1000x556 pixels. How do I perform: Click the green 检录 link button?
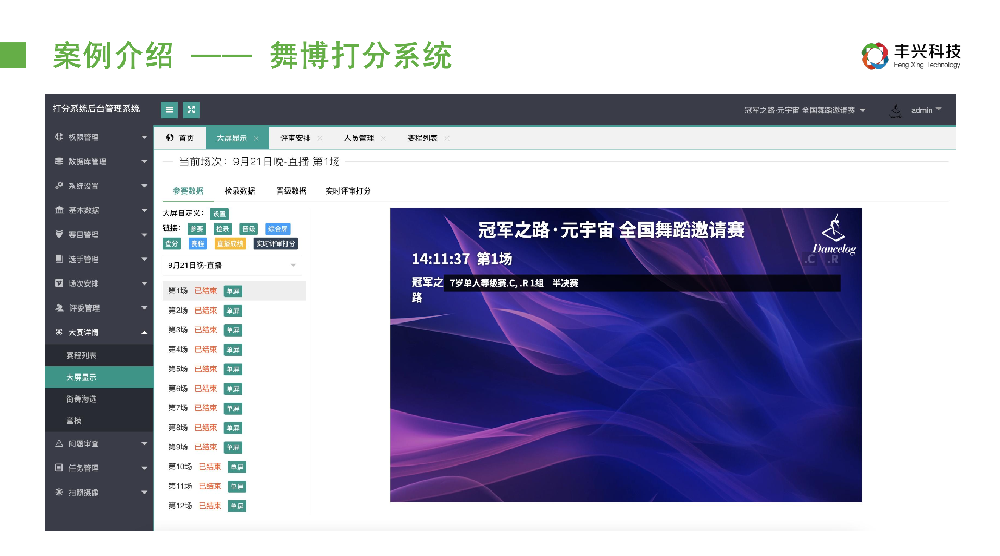click(223, 228)
